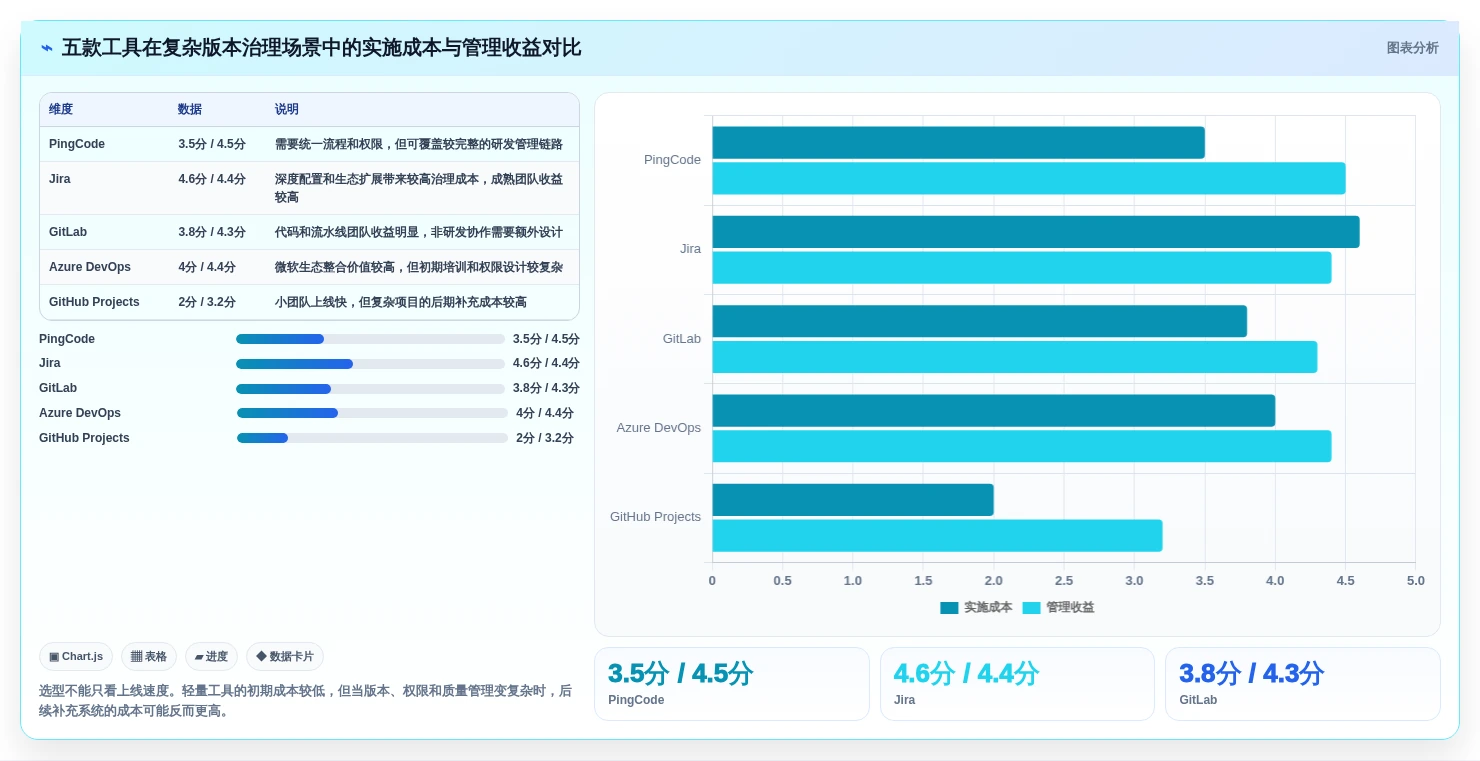This screenshot has height=761, width=1480.
Task: Select the 表格 tag chip
Action: (x=149, y=656)
